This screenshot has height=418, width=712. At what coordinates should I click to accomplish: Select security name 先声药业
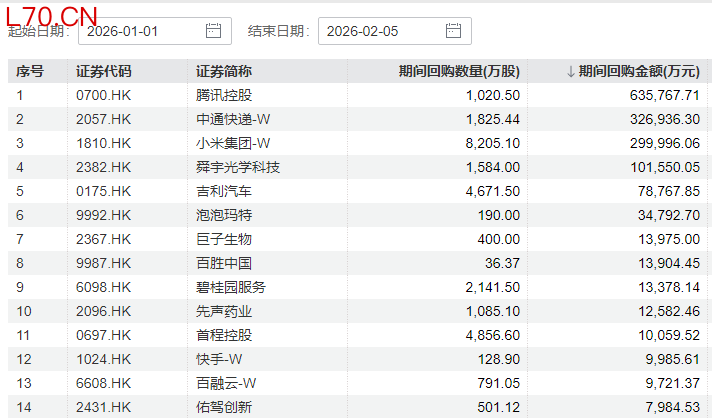[224, 311]
